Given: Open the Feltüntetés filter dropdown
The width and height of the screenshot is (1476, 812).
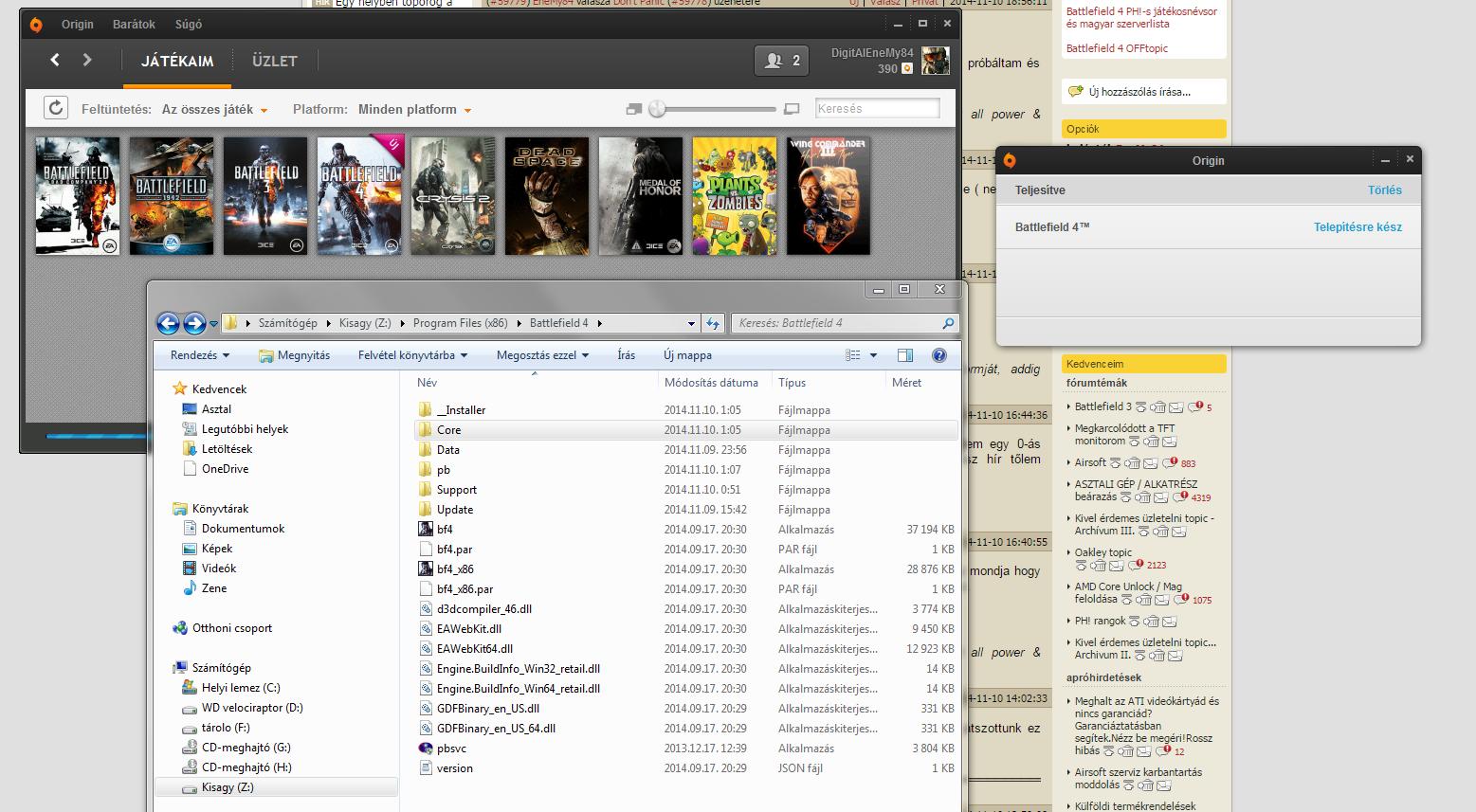Looking at the screenshot, I should click(214, 110).
